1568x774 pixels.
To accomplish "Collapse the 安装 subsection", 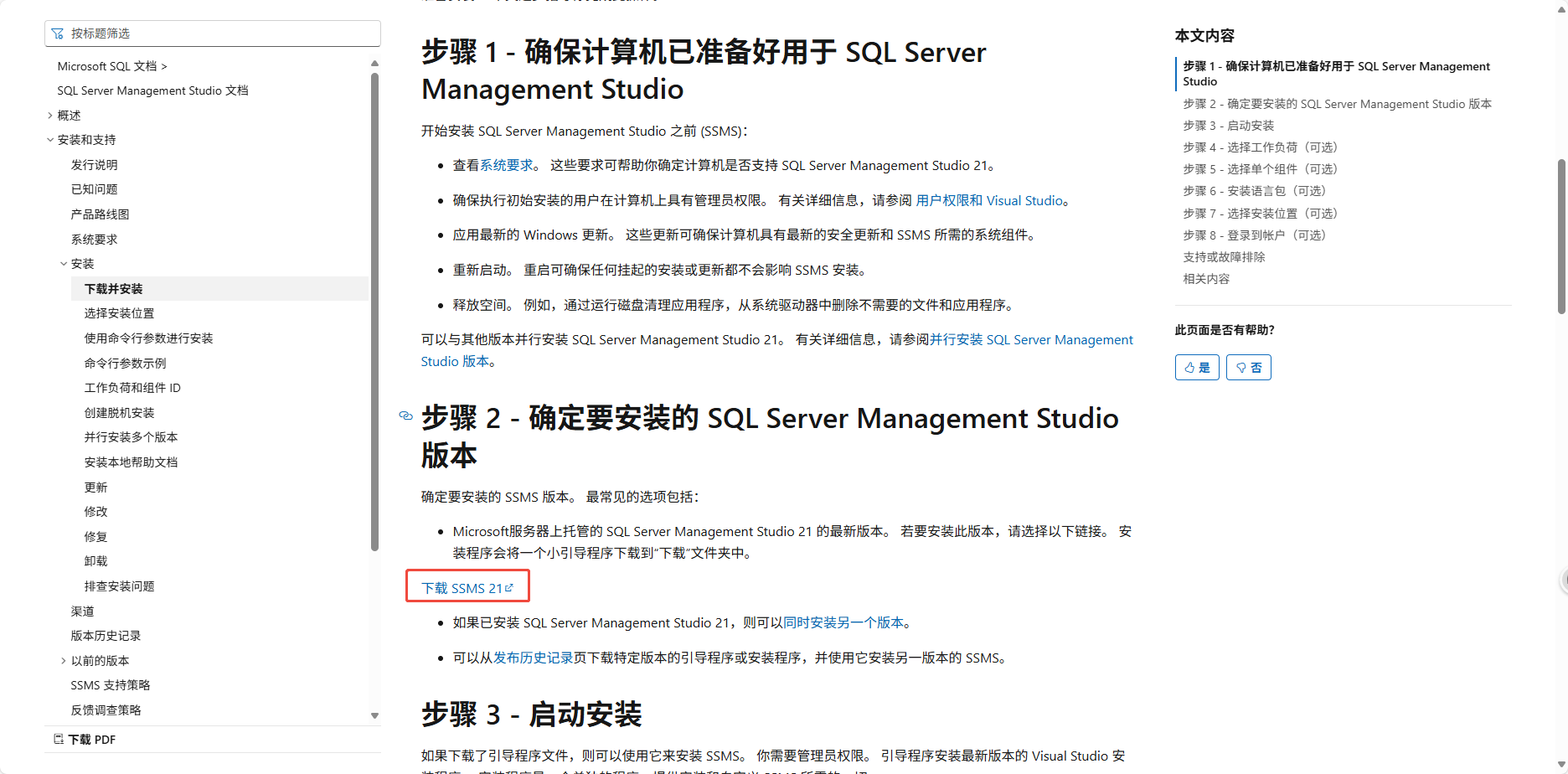I will pos(64,263).
